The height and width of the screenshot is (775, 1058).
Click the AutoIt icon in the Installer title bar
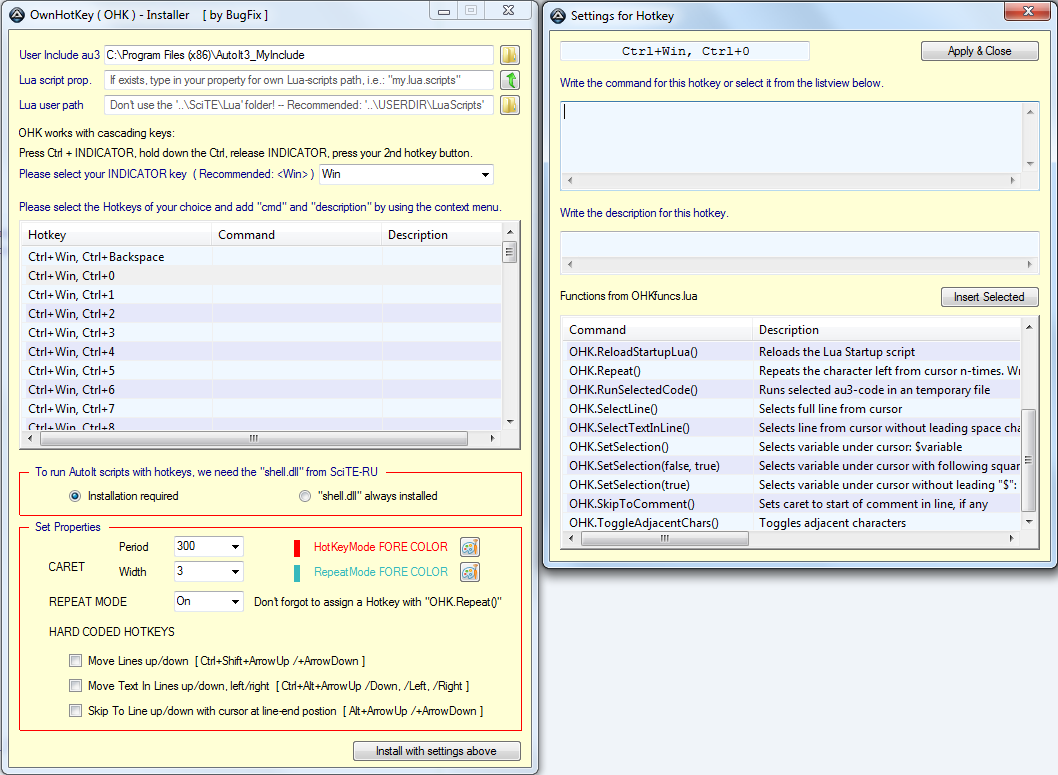[x=16, y=15]
